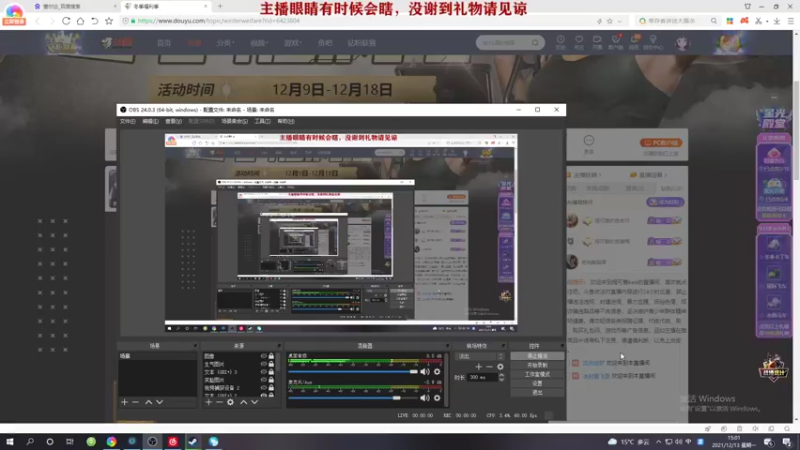Add a scene transition with plus icon
The width and height of the screenshot is (800, 450).
479,366
